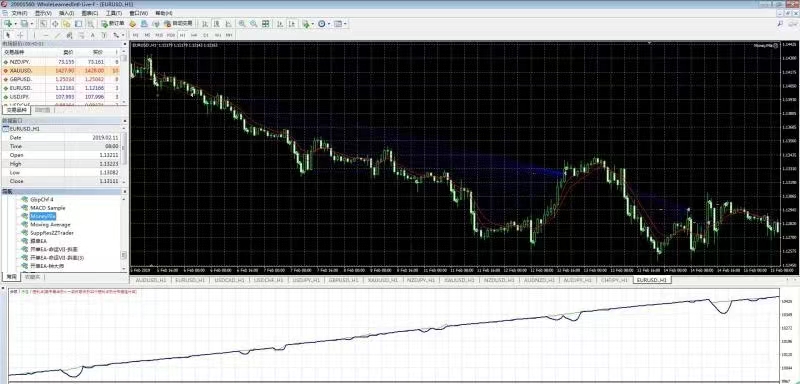Click the tile windows grid icon
Image resolution: width=800 pixels, height=384 pixels.
[265, 23]
